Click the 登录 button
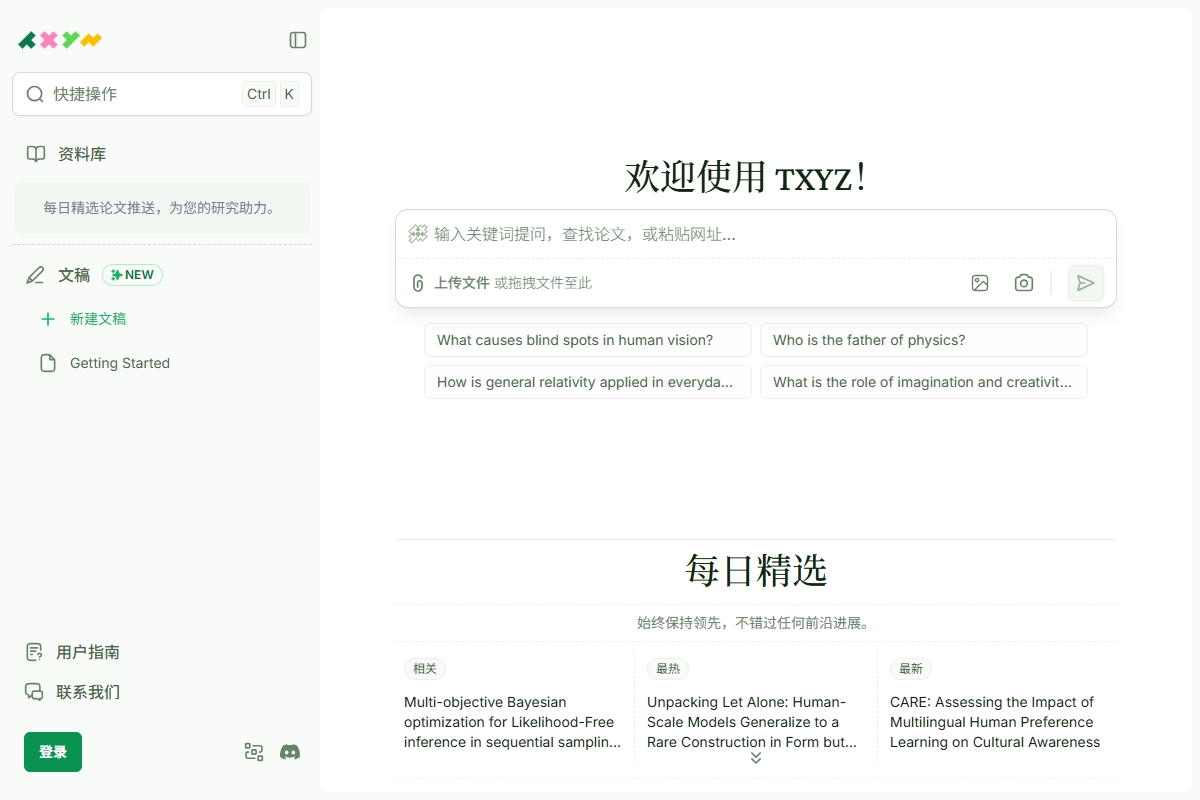 pos(52,751)
